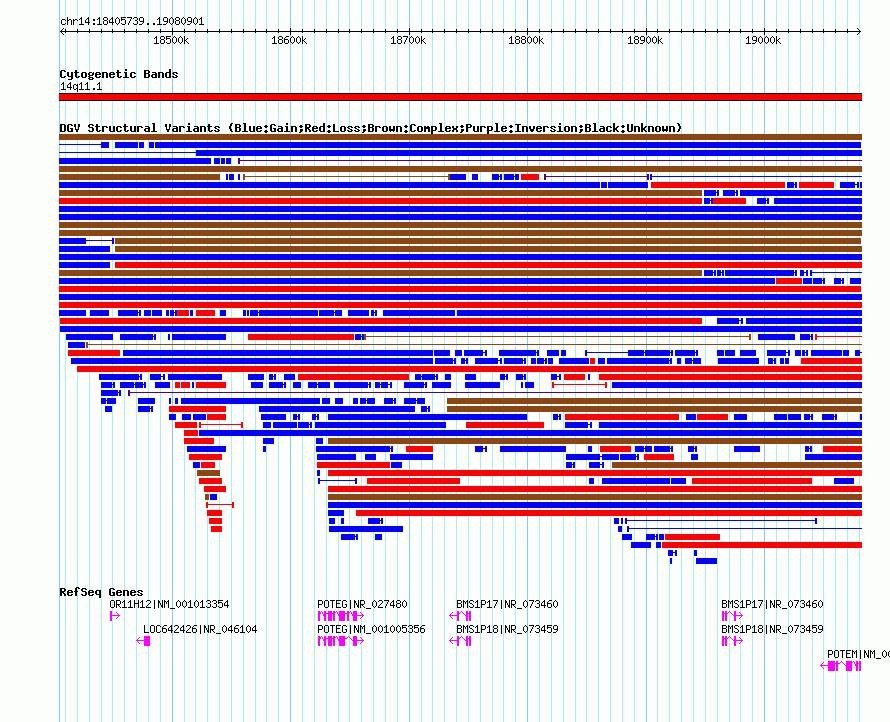Click the 18700k ruler label
The image size is (890, 722).
point(408,40)
